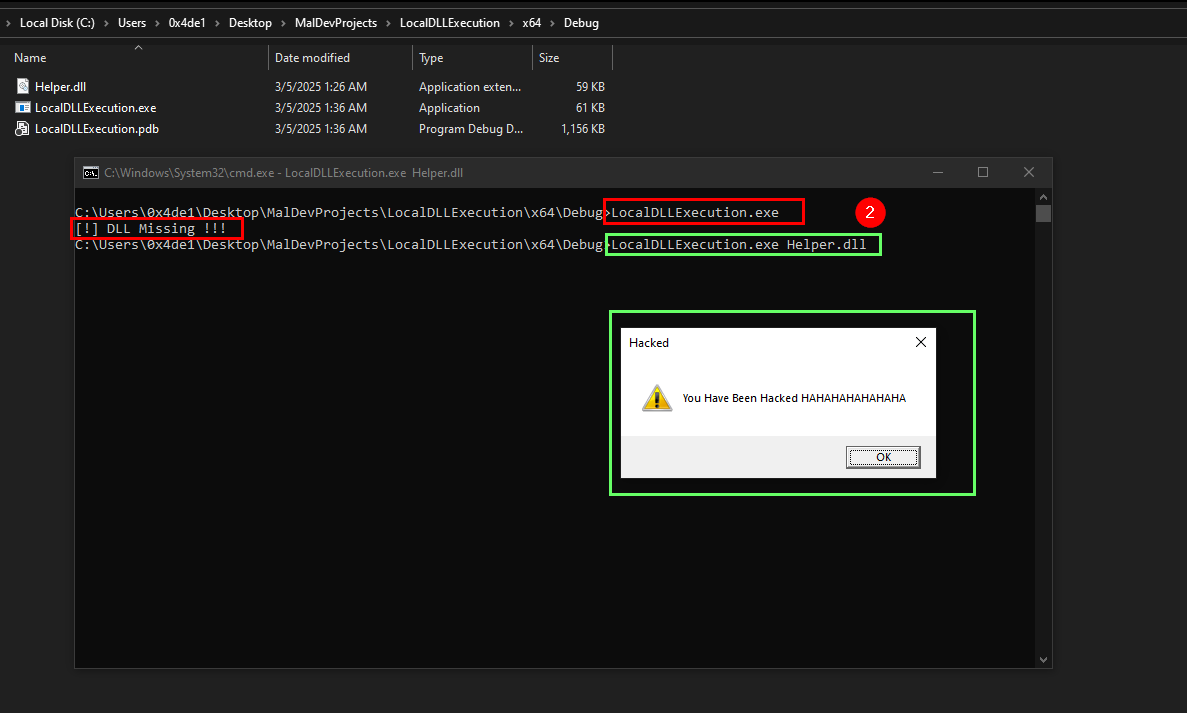
Task: Navigate to Desktop breadcrumb
Action: tap(250, 23)
